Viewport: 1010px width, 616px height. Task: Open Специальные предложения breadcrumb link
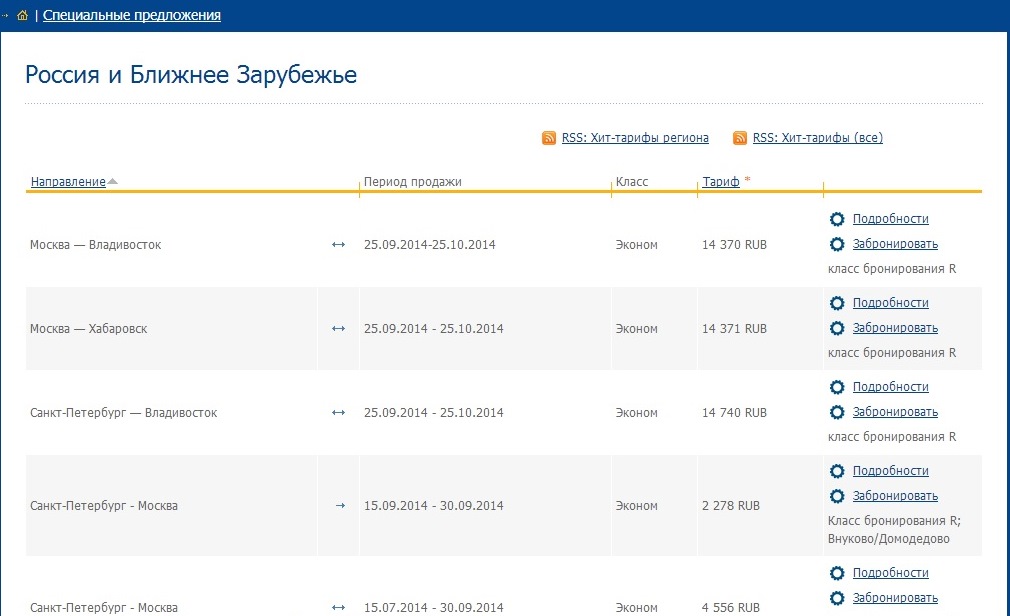pyautogui.click(x=132, y=16)
